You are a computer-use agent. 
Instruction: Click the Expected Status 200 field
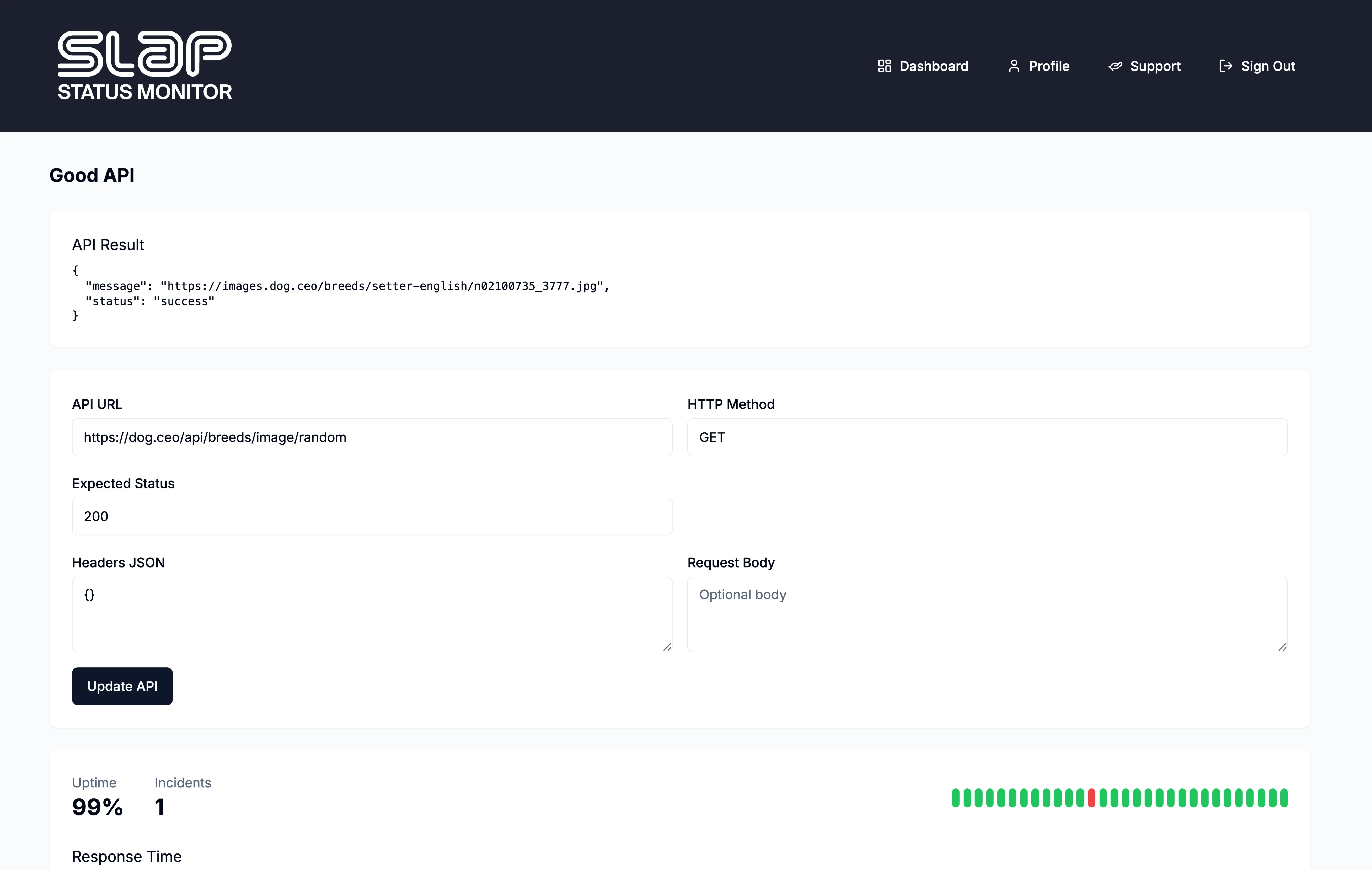tap(372, 516)
